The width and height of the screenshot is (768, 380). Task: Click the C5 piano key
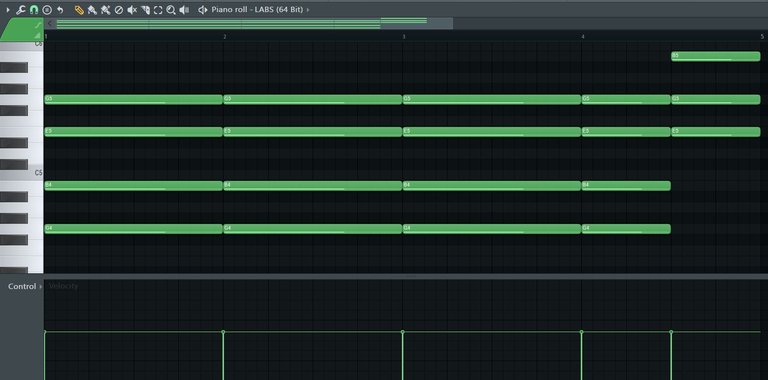point(22,173)
